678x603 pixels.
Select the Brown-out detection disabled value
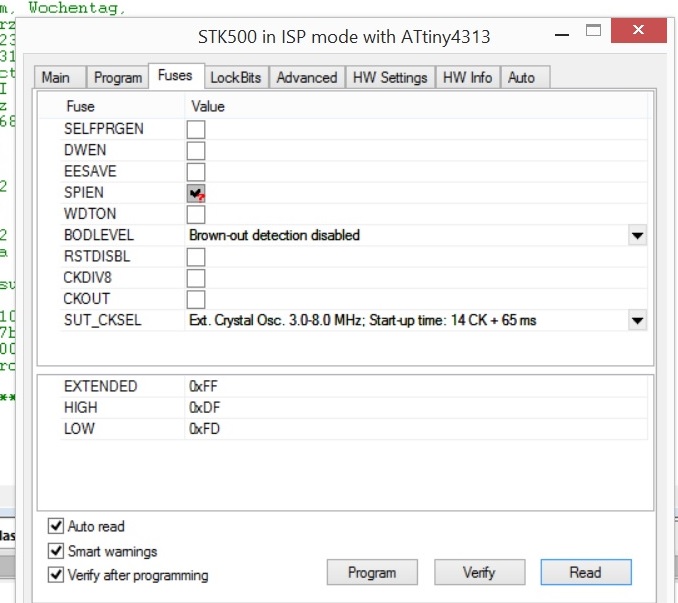coord(274,235)
